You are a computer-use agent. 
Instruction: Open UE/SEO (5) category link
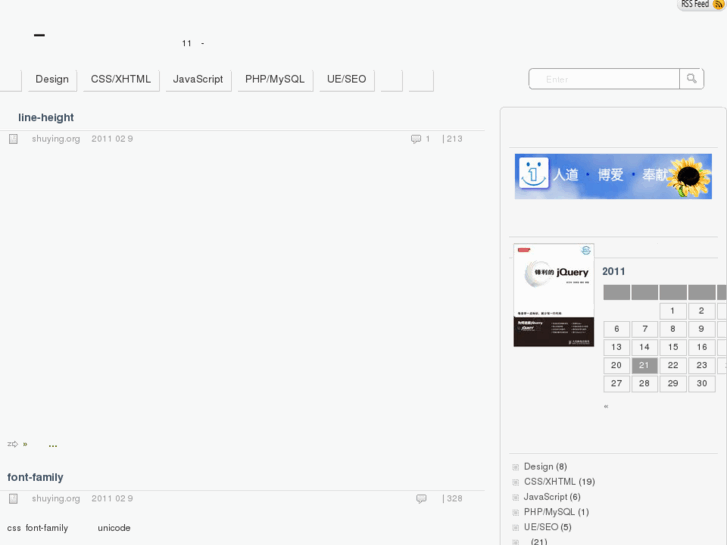pyautogui.click(x=548, y=527)
